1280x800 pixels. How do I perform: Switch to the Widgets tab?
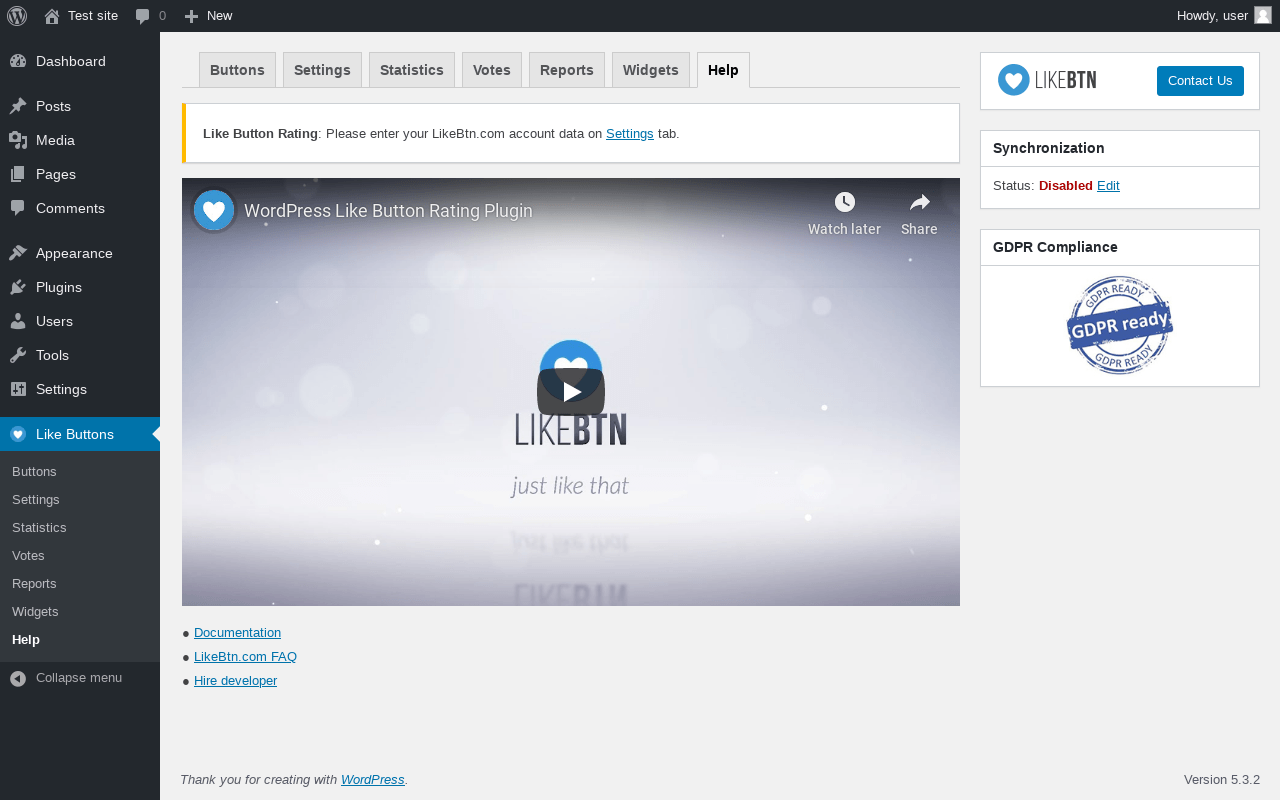pyautogui.click(x=651, y=70)
